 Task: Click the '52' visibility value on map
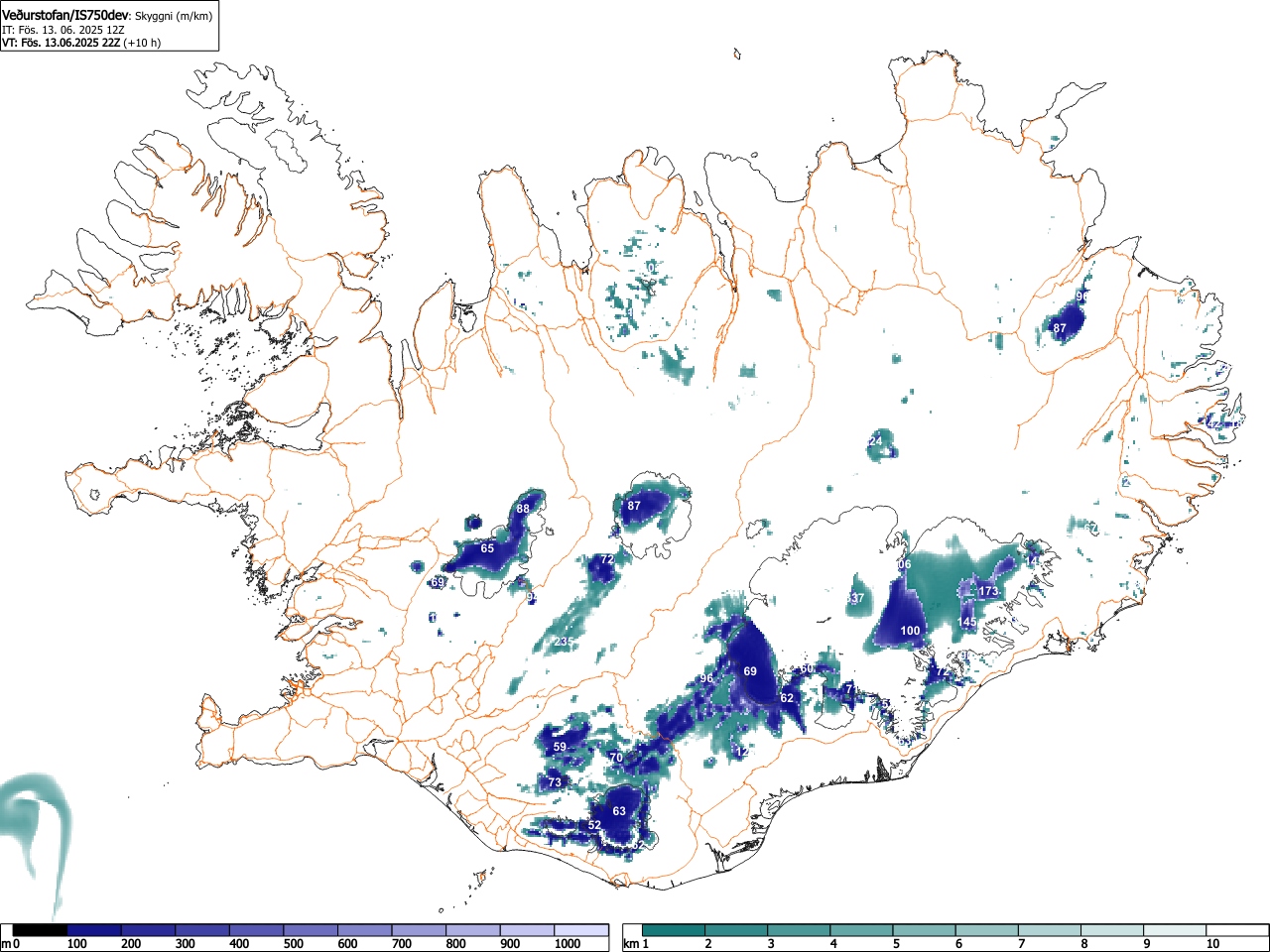click(594, 825)
